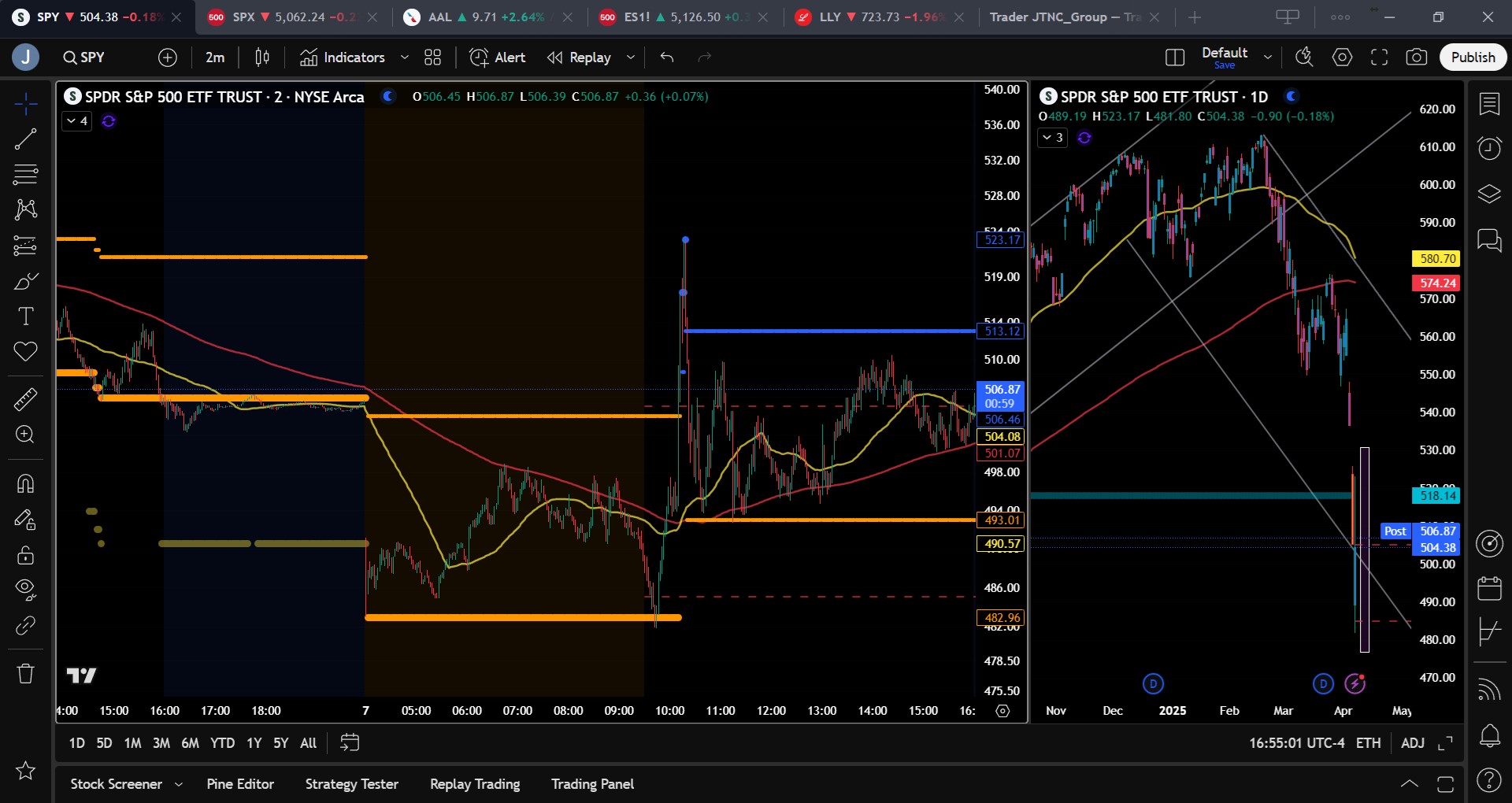Click the link drawings chain icon
1512x803 pixels.
25,625
